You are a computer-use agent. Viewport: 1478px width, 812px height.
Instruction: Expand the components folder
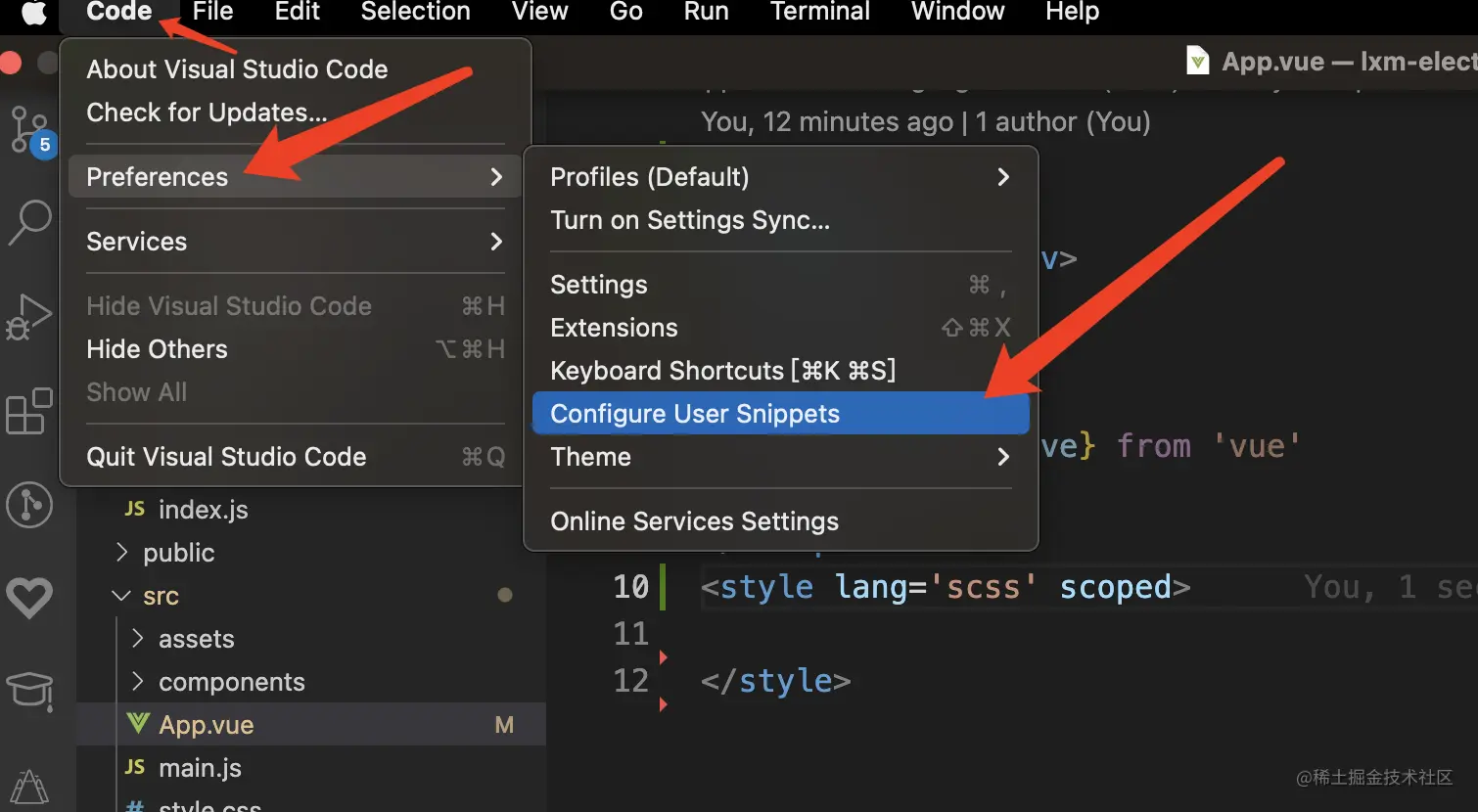pos(137,682)
